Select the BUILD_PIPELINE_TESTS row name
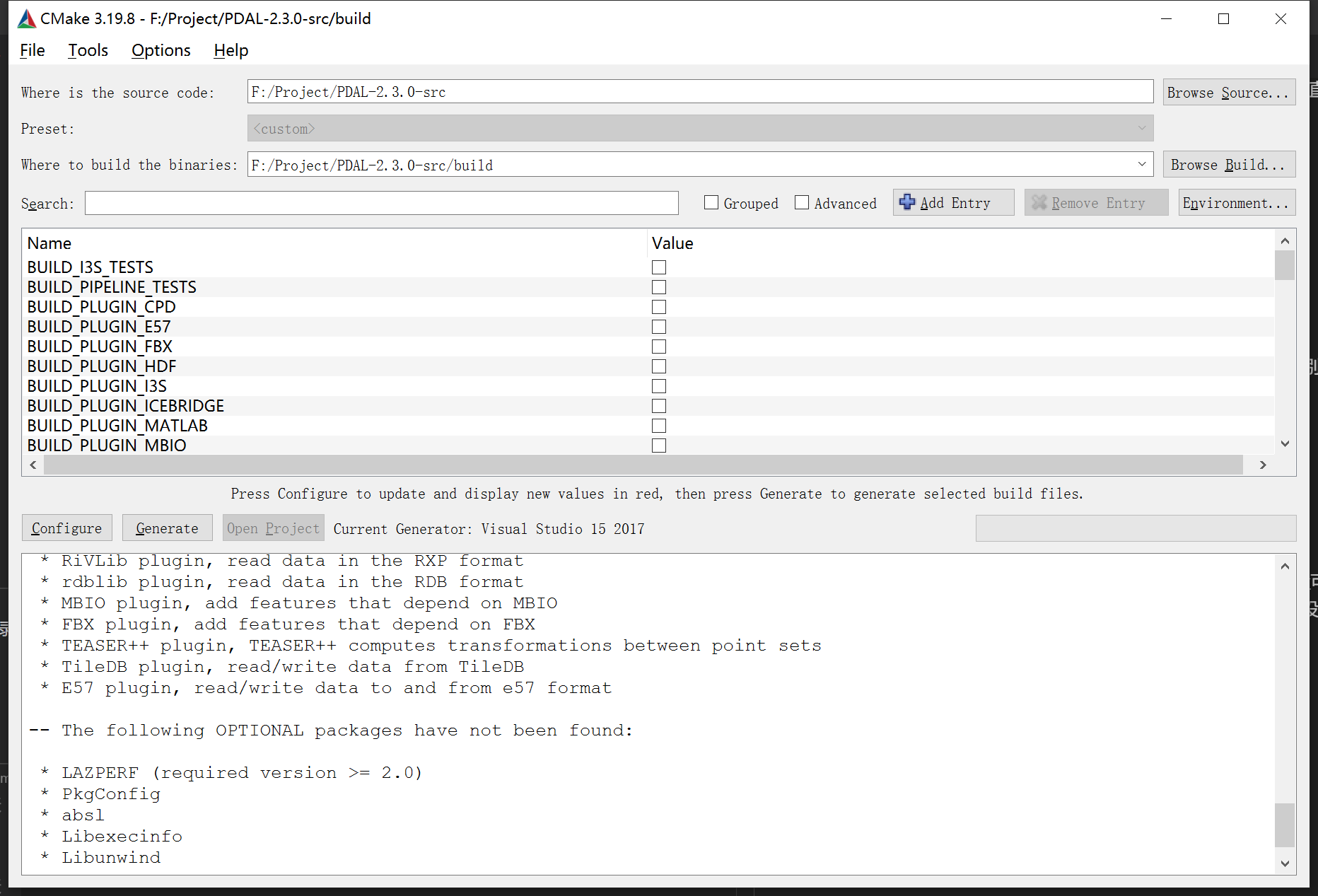The height and width of the screenshot is (896, 1318). (112, 287)
